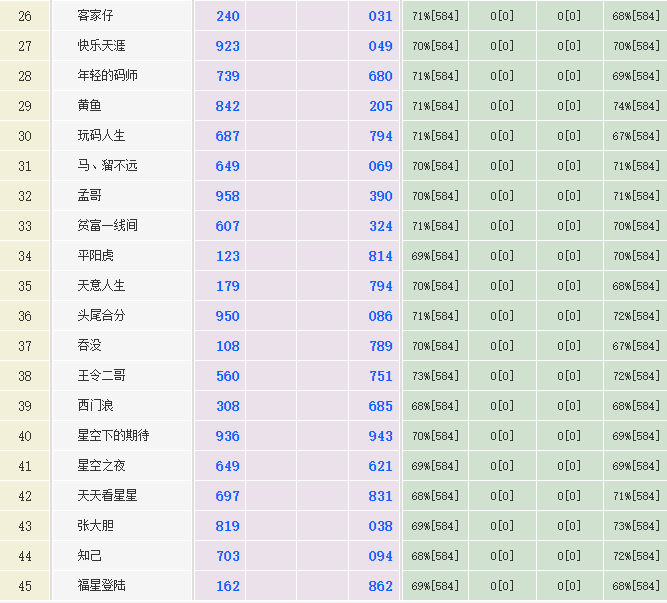Select the number 789 in the 吞没 row
667x603 pixels.
380,346
